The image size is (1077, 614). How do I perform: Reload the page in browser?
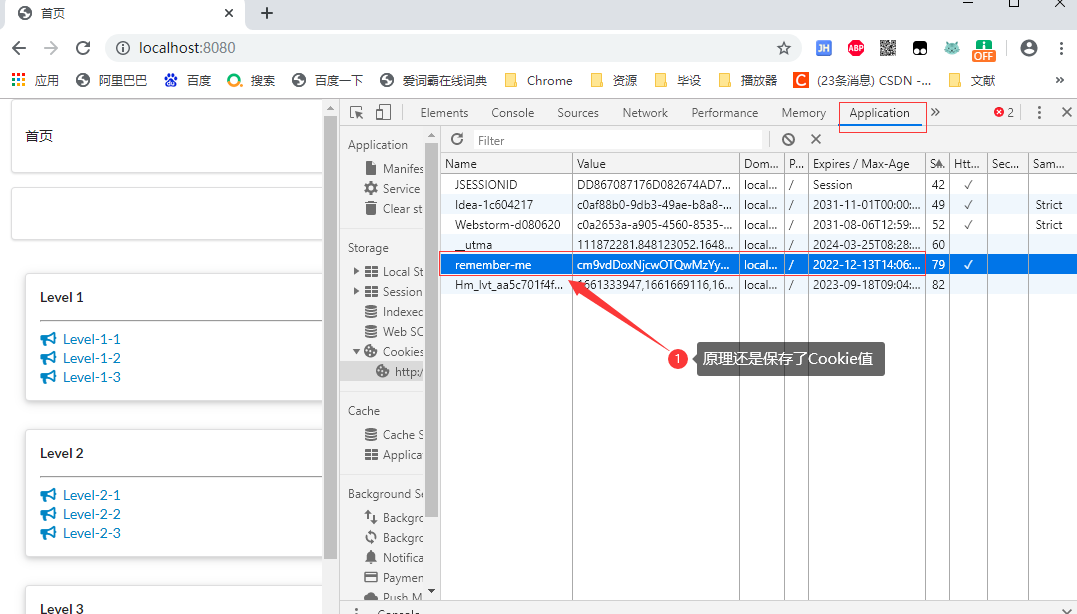pyautogui.click(x=84, y=48)
